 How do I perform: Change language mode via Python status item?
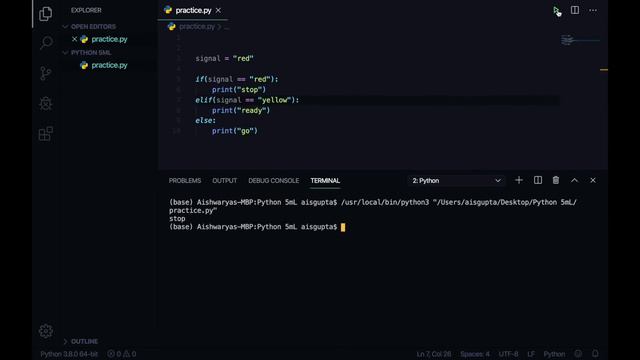554,354
